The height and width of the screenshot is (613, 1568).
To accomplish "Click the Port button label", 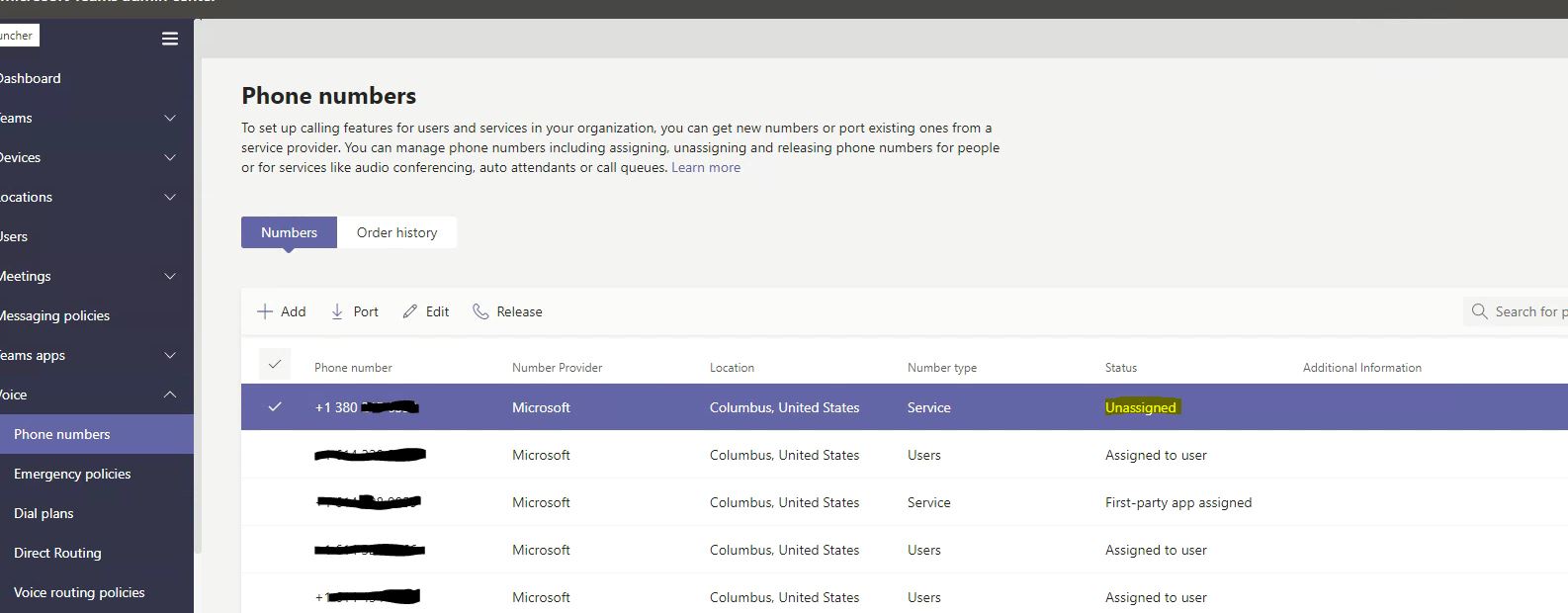I will click(x=366, y=311).
